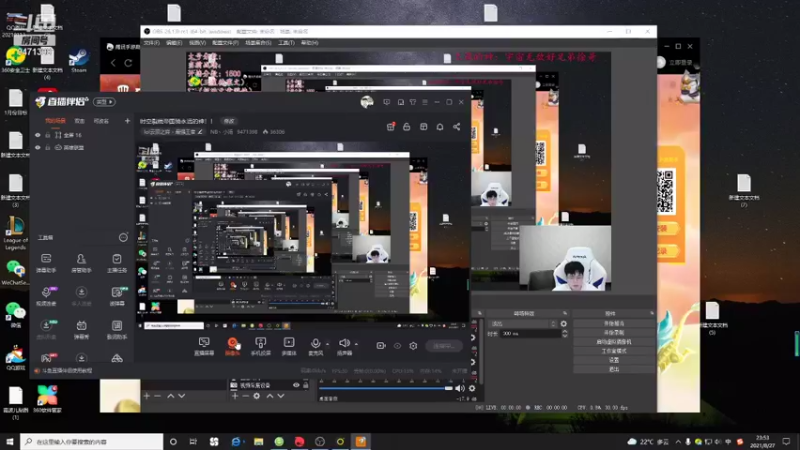Click the refresh arrow in the Tencent window behind
This screenshot has width=800, height=450.
[128, 63]
